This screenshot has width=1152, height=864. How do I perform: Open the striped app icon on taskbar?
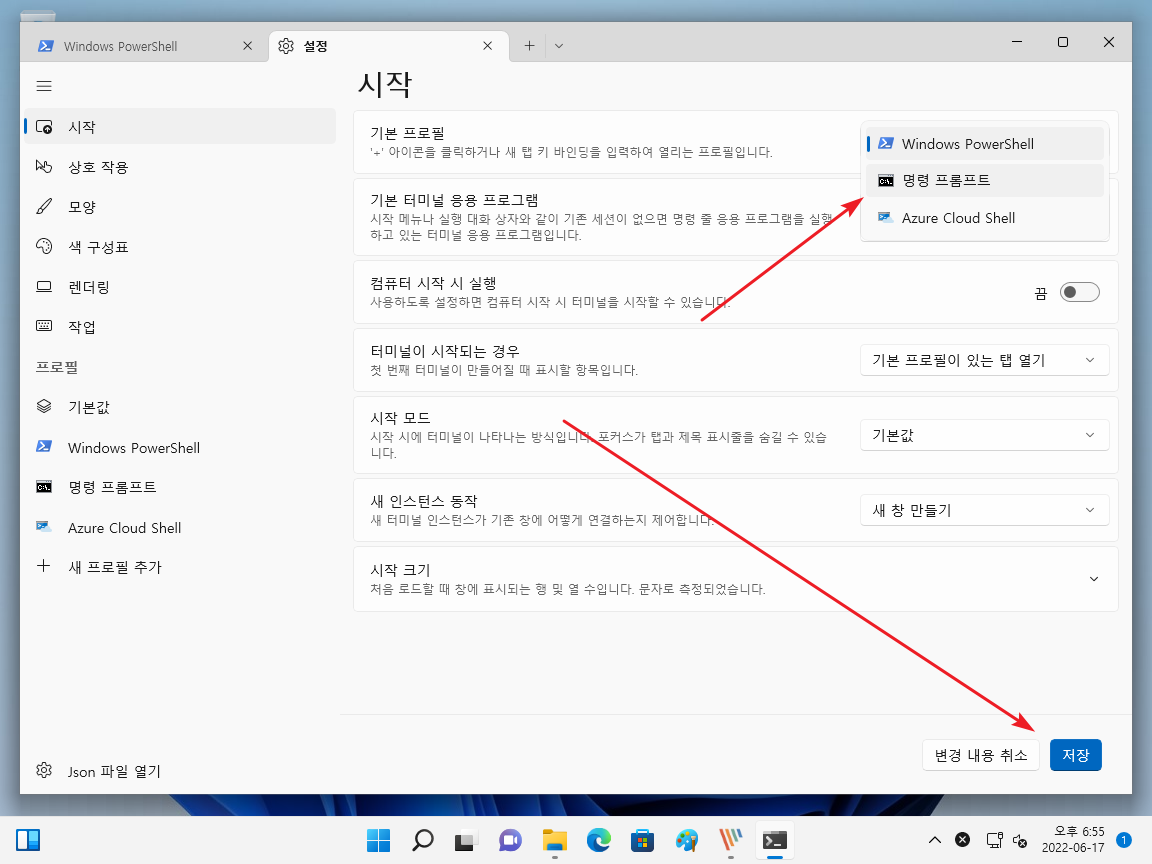coord(730,840)
